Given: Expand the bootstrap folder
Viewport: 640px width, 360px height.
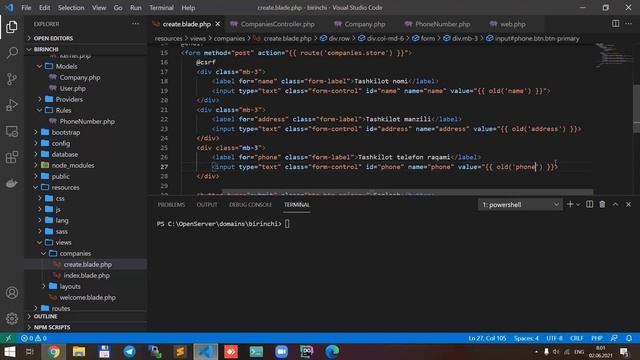Looking at the screenshot, I should pos(66,132).
